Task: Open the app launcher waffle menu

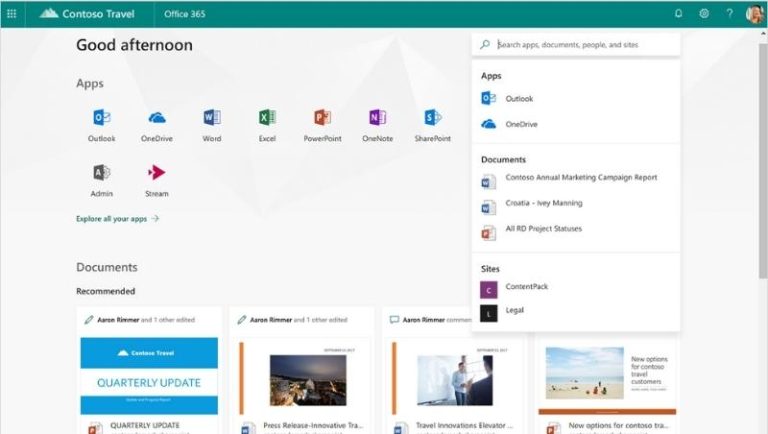Action: [x=12, y=14]
